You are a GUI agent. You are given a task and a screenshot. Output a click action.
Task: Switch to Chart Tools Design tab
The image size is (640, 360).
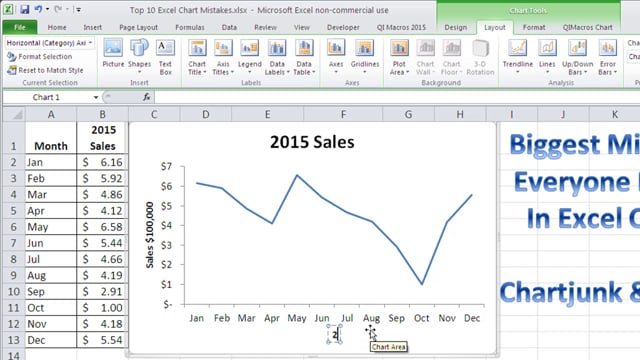click(456, 27)
